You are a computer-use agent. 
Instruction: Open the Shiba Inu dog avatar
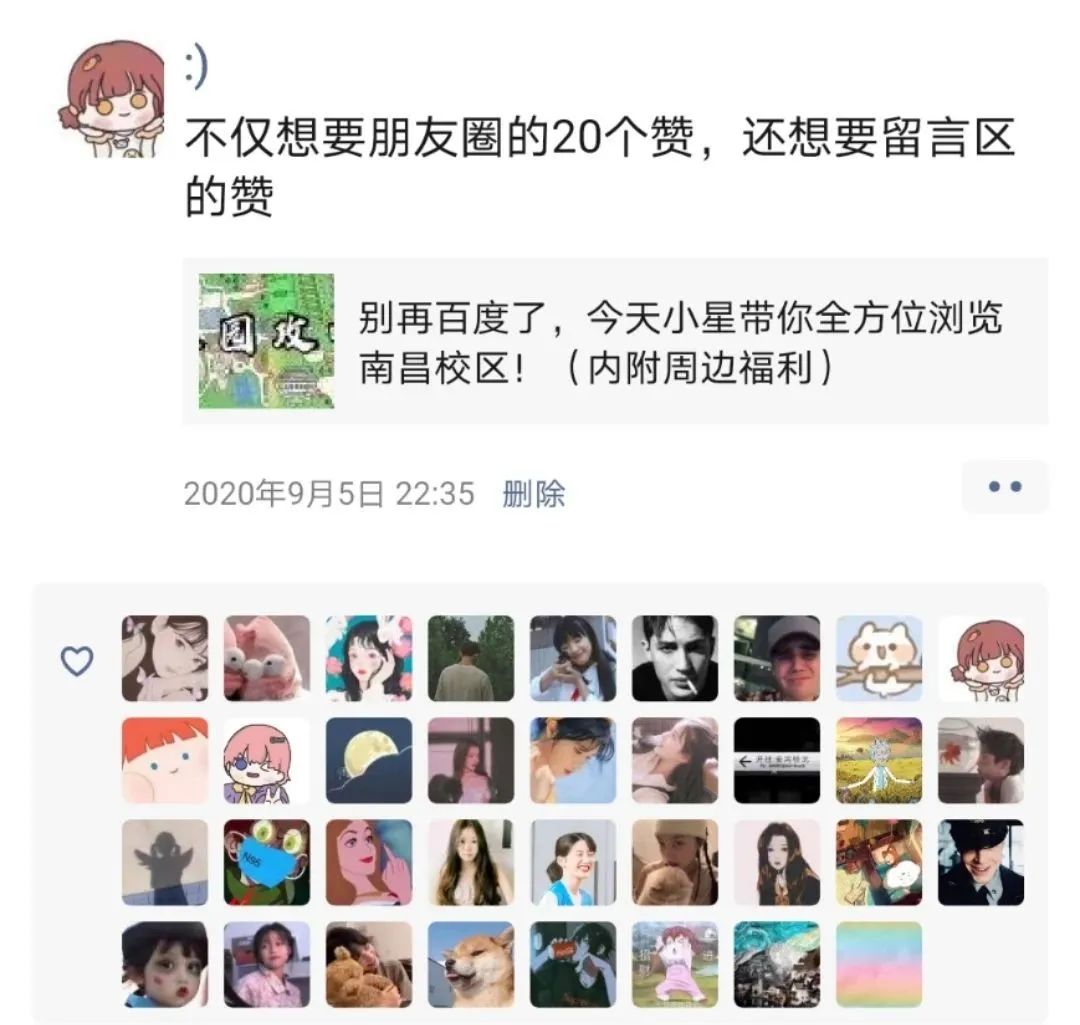pyautogui.click(x=471, y=964)
